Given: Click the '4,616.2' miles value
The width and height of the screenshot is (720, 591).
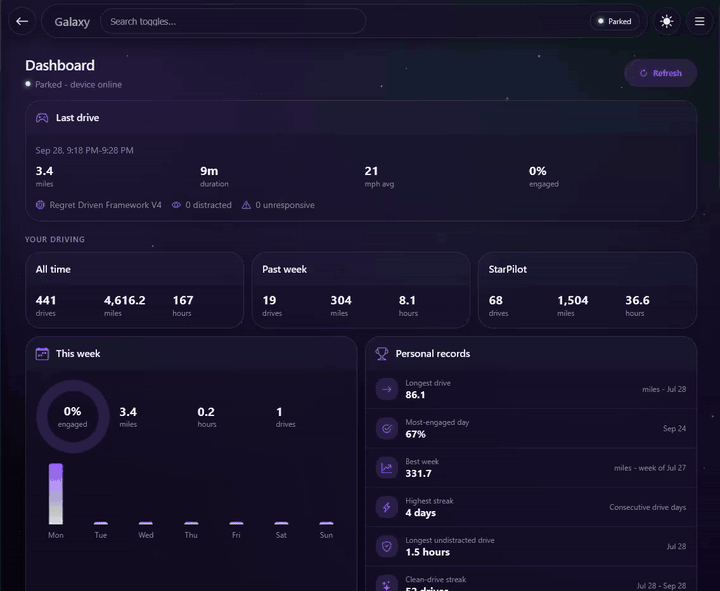Looking at the screenshot, I should (124, 300).
